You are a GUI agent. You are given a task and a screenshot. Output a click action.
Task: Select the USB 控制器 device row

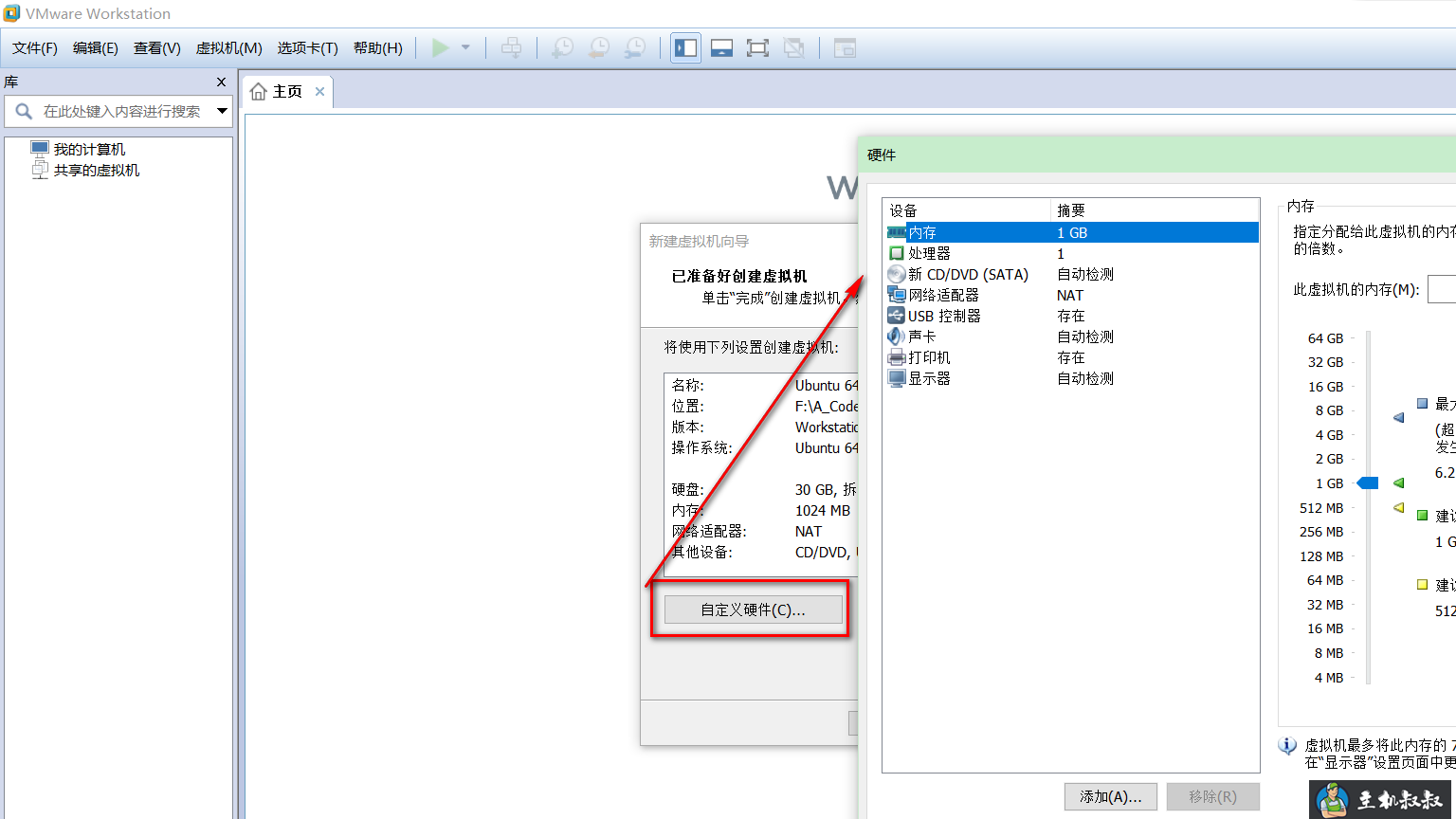(x=1071, y=316)
